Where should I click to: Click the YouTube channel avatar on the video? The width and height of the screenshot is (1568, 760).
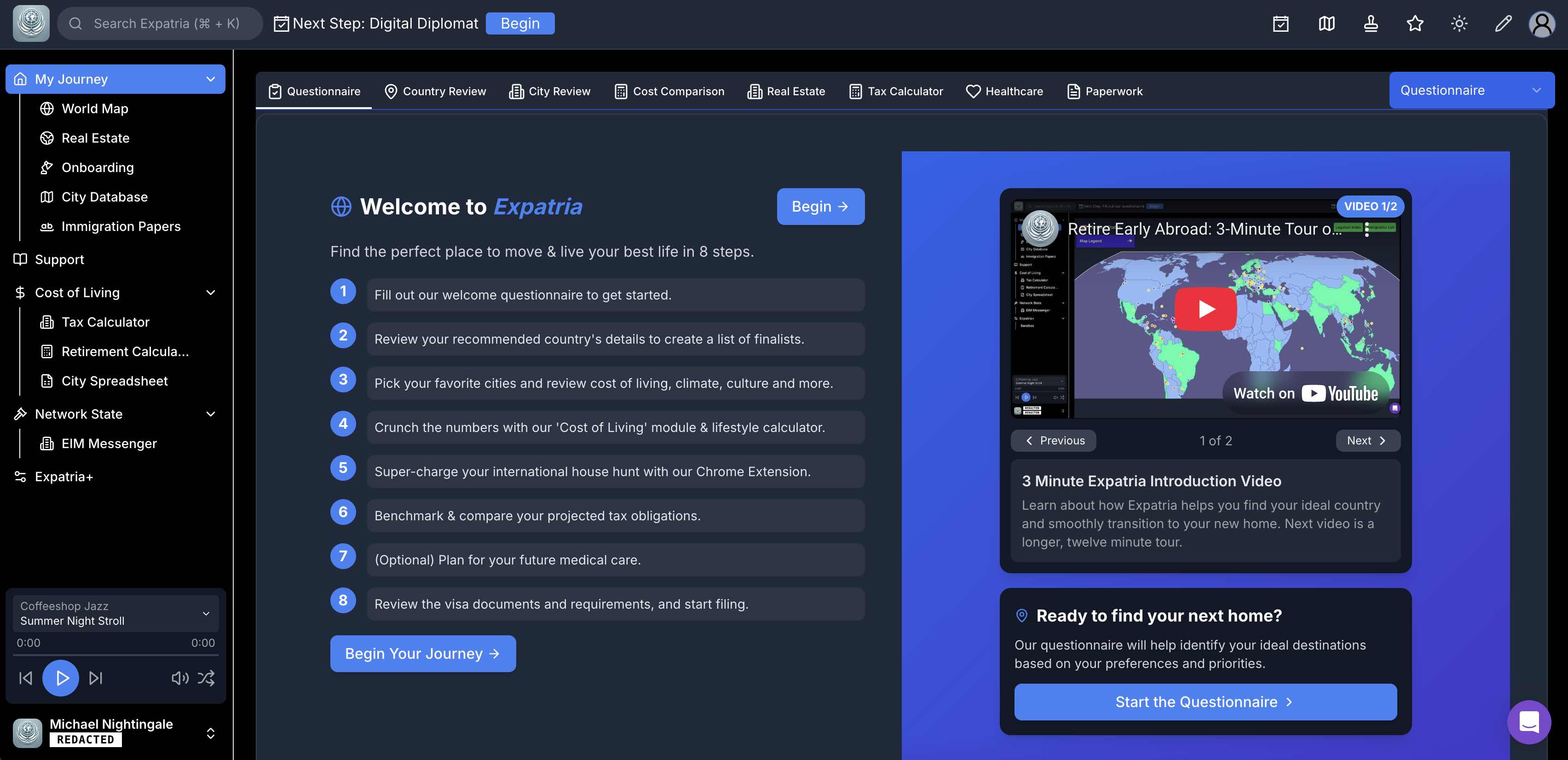1040,228
